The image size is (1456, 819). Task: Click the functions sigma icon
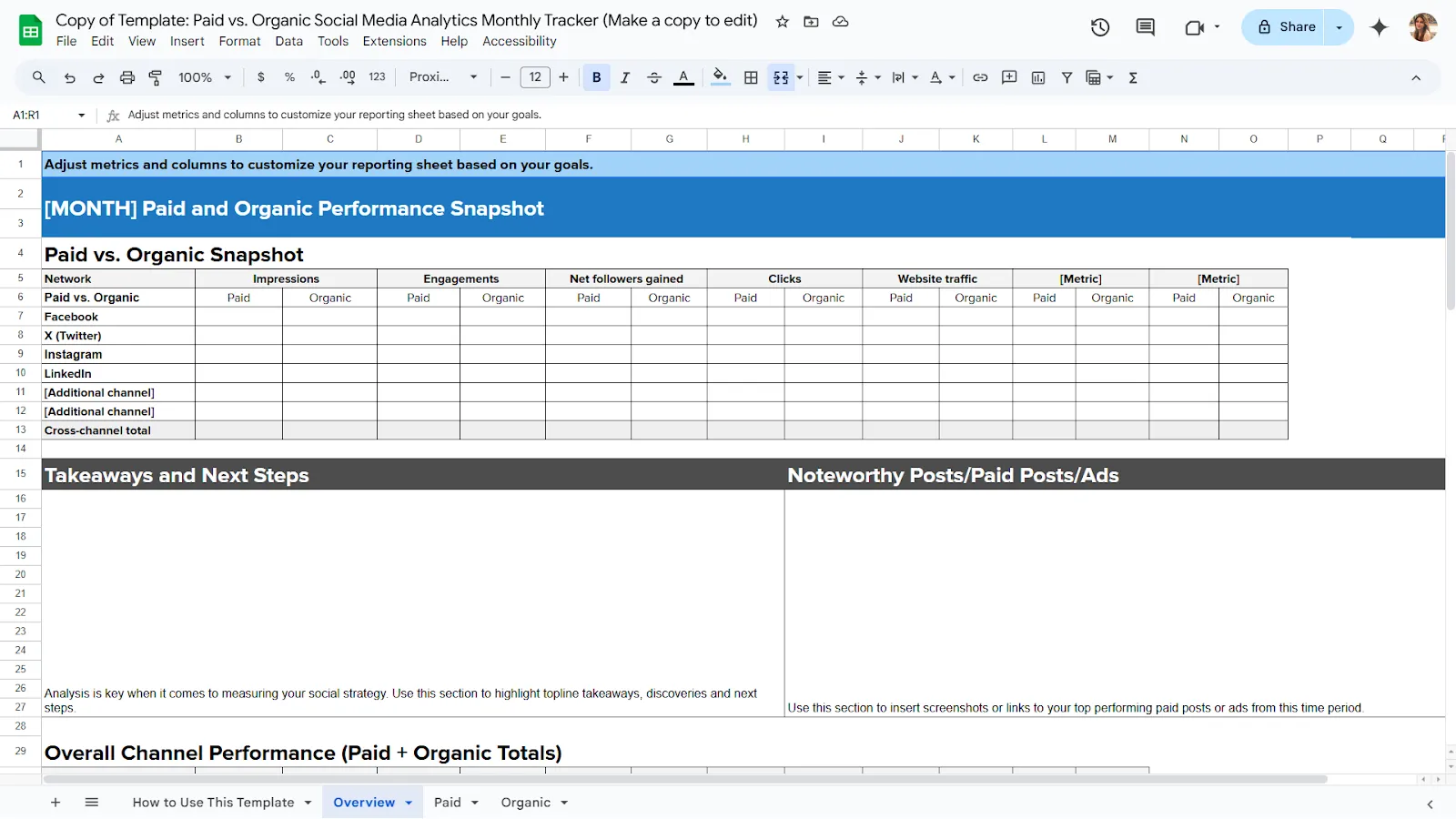(x=1133, y=77)
